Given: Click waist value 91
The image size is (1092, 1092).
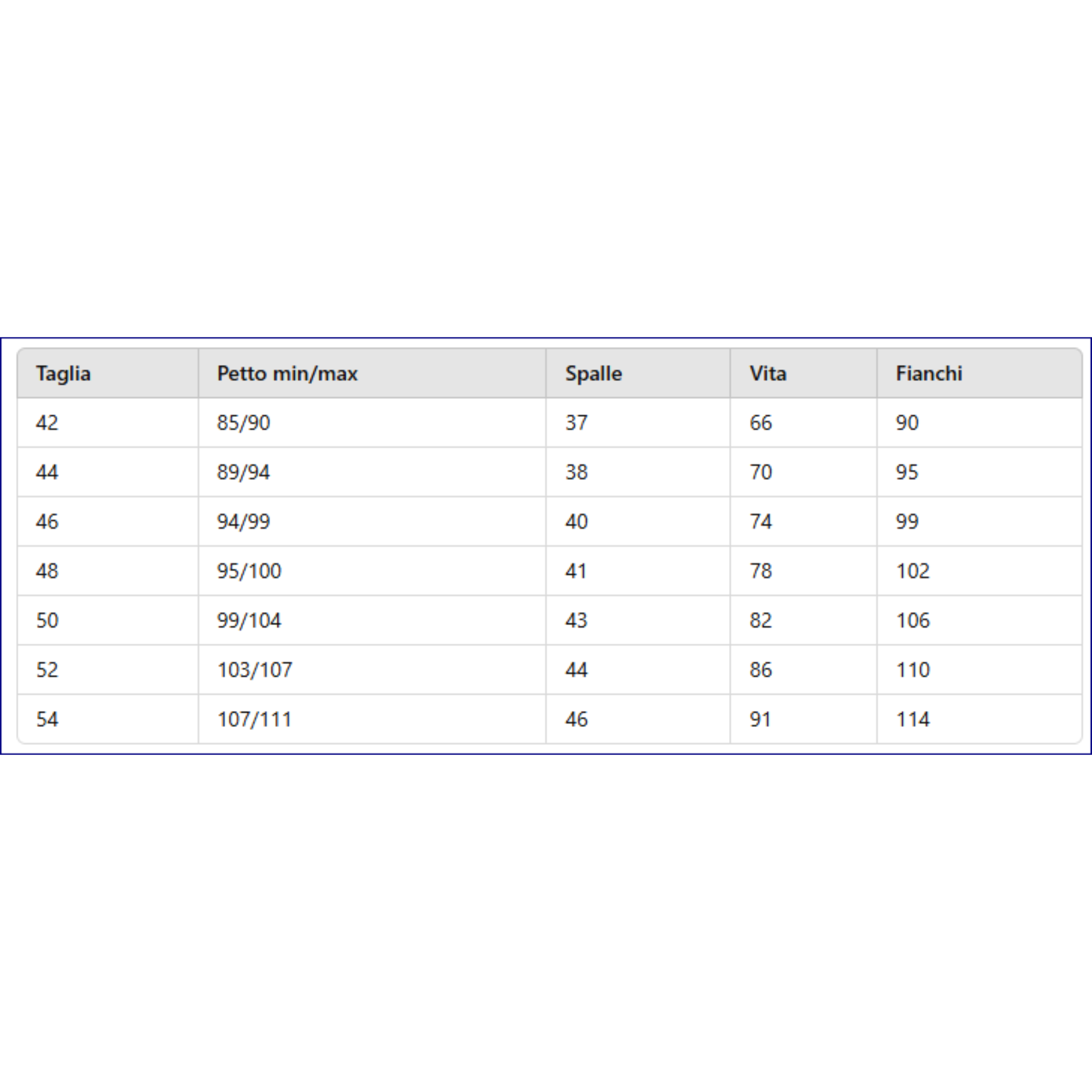Looking at the screenshot, I should (x=760, y=720).
